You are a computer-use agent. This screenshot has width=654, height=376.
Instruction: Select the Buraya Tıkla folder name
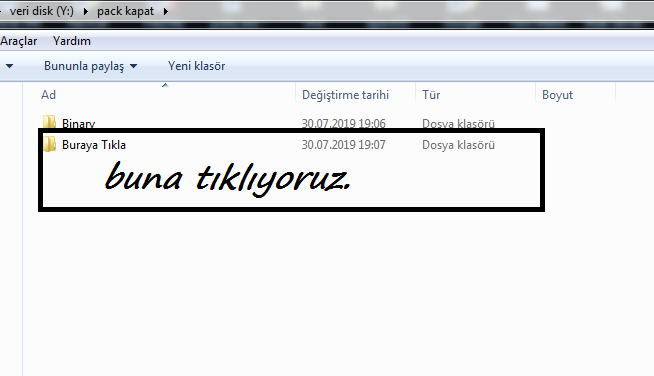[x=94, y=145]
